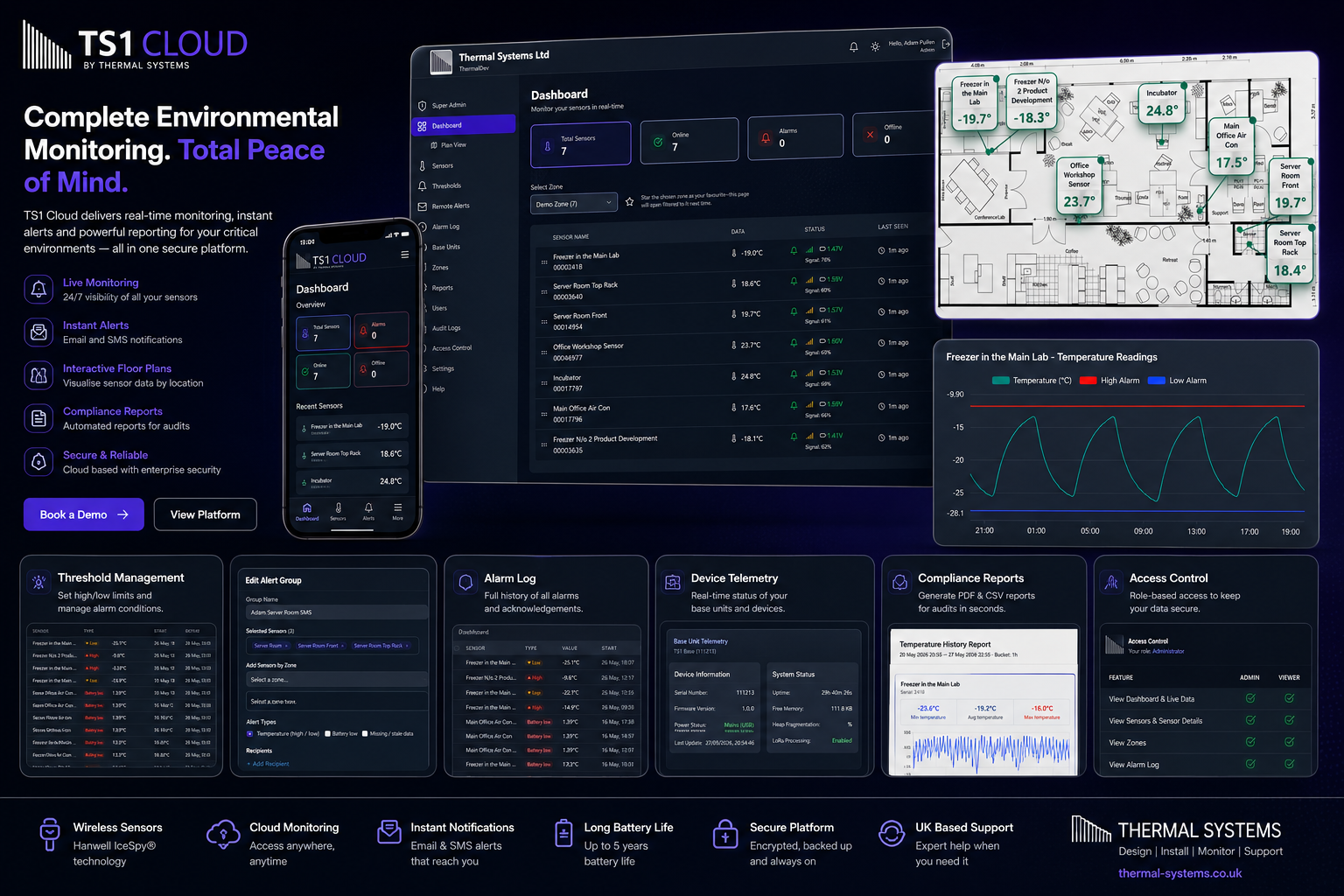1344x896 pixels.
Task: Click the Total Sensors card on dashboard
Action: point(580,144)
